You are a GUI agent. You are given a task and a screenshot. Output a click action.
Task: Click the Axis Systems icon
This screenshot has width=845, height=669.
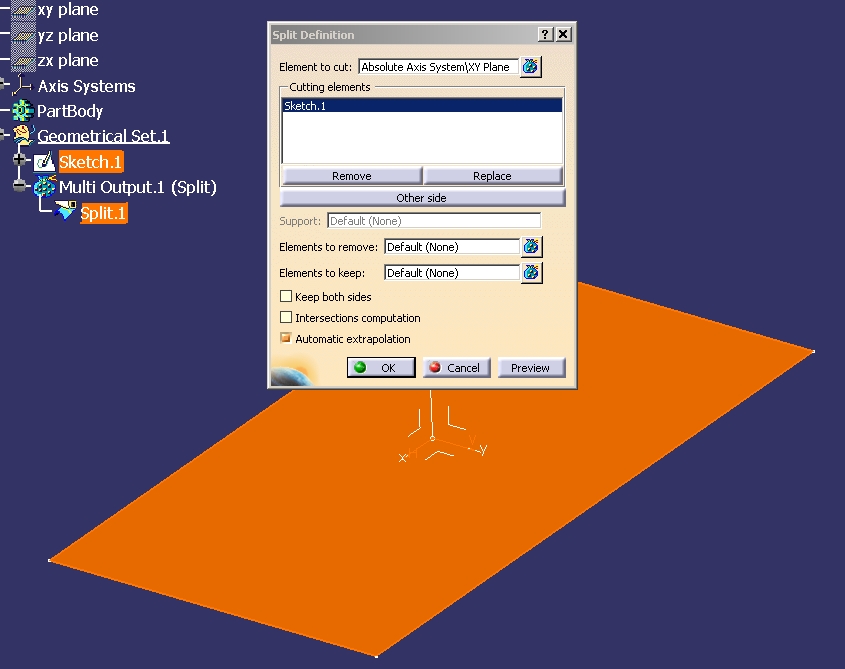22,86
